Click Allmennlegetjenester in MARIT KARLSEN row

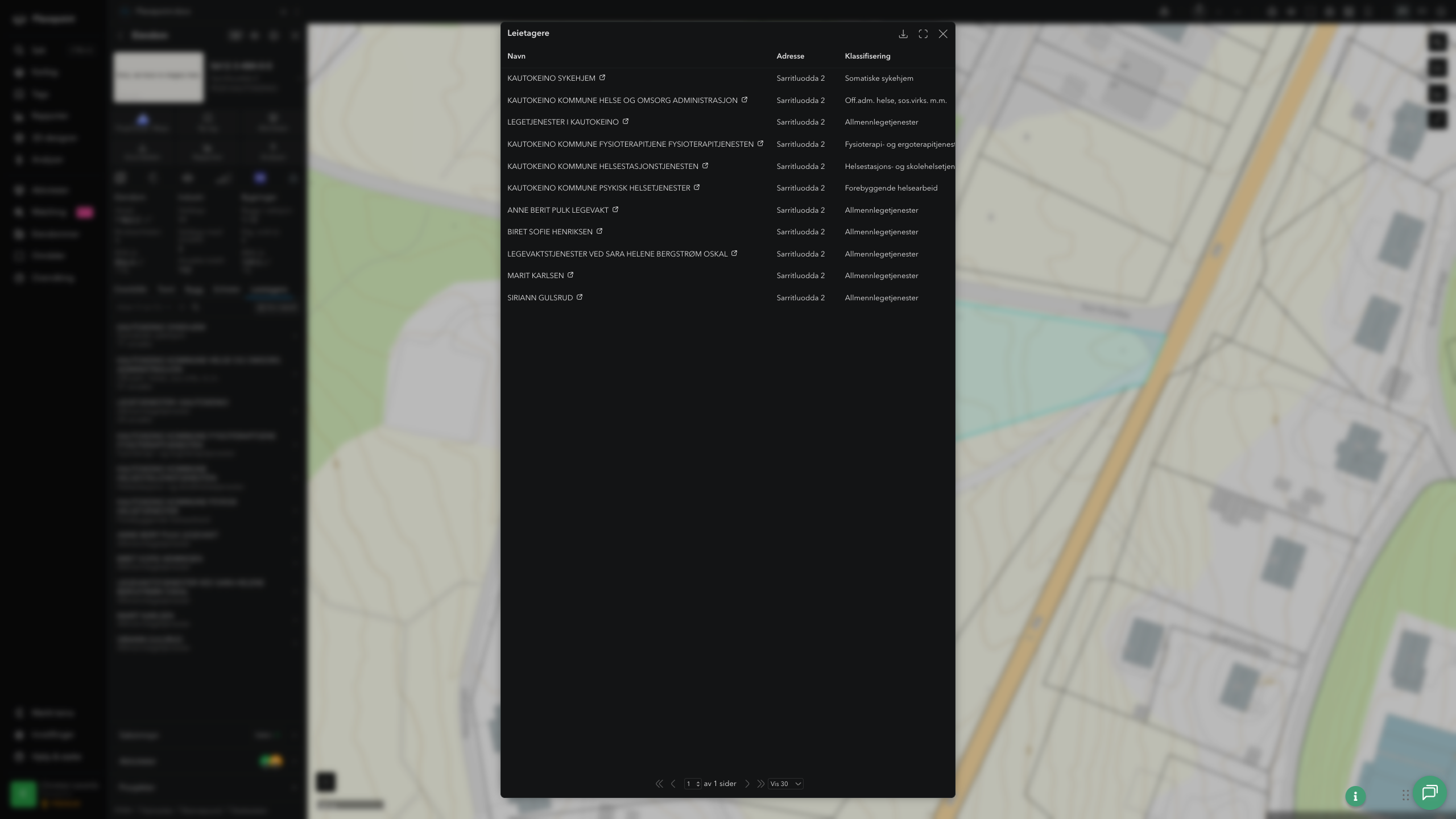[x=882, y=276]
